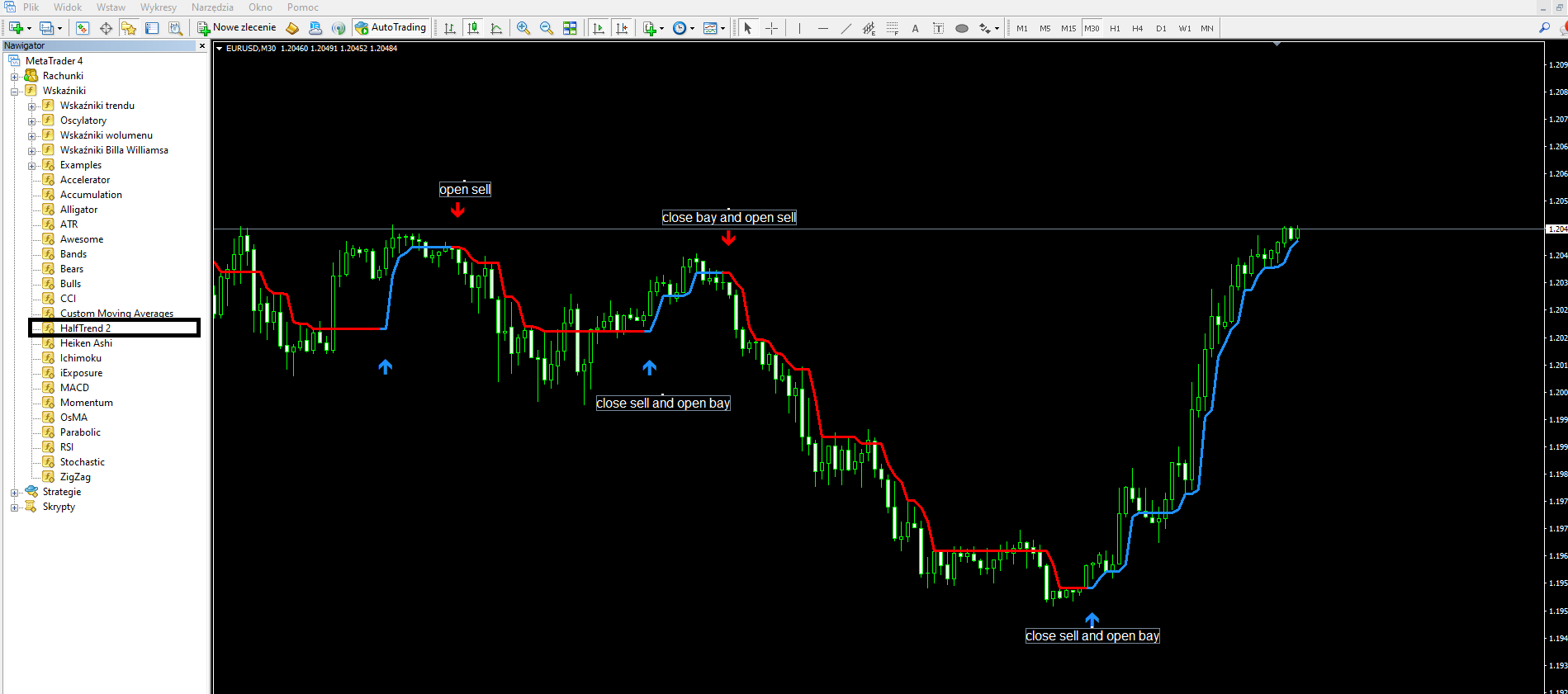Select the vertical line drawing tool
Image resolution: width=1568 pixels, height=694 pixels.
[x=799, y=28]
